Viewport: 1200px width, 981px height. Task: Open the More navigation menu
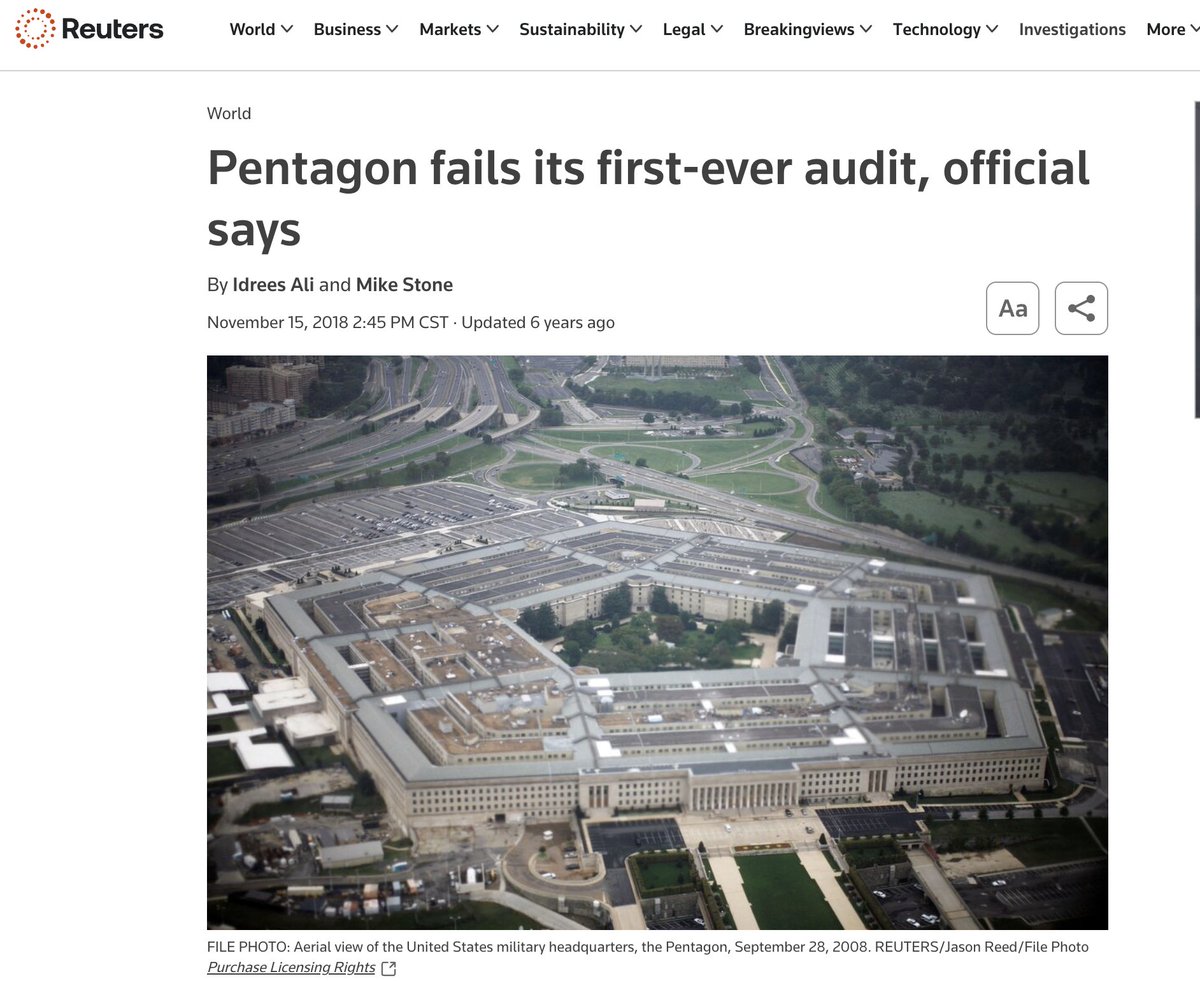click(x=1172, y=30)
